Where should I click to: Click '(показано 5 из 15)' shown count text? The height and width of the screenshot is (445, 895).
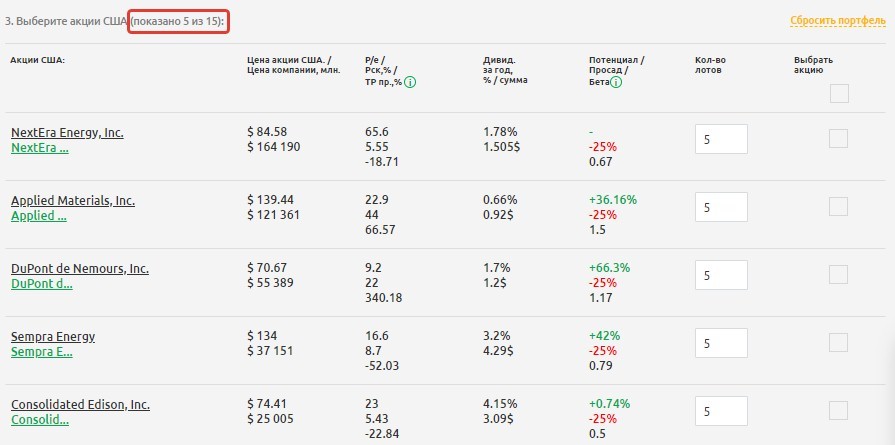coord(178,21)
